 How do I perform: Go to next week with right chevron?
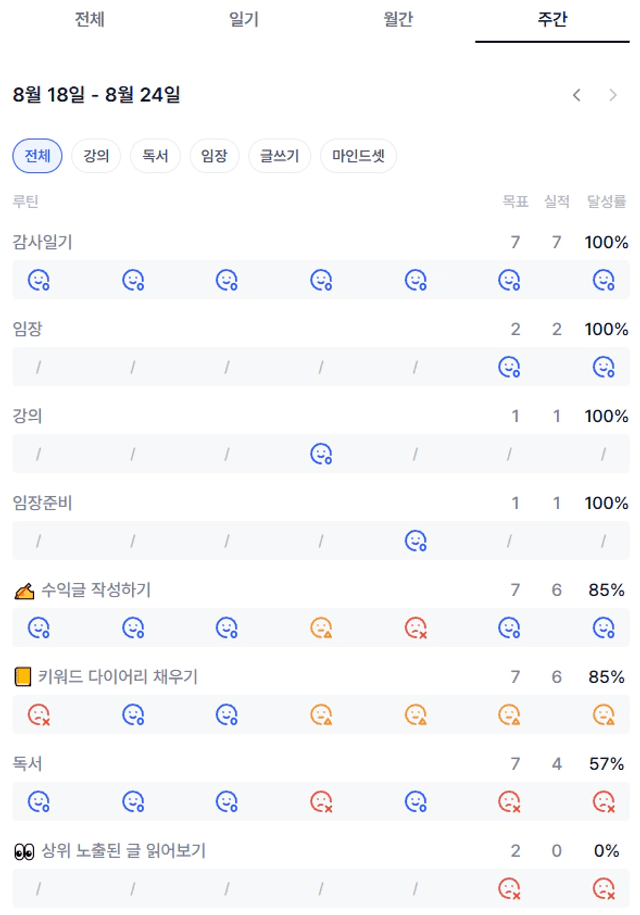[x=613, y=95]
